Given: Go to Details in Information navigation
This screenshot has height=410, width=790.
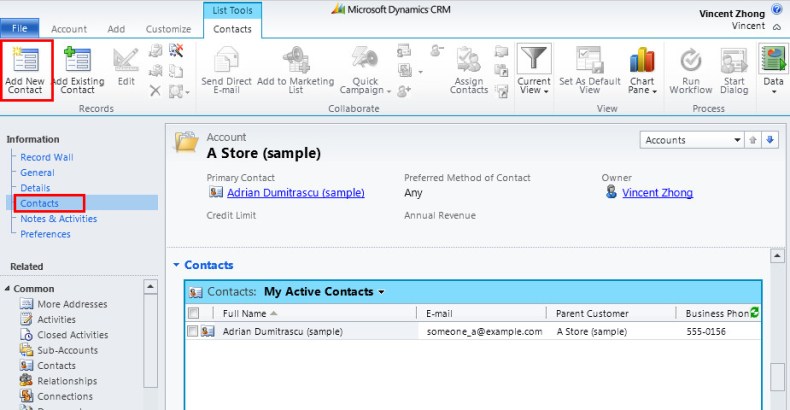Looking at the screenshot, I should [x=35, y=188].
